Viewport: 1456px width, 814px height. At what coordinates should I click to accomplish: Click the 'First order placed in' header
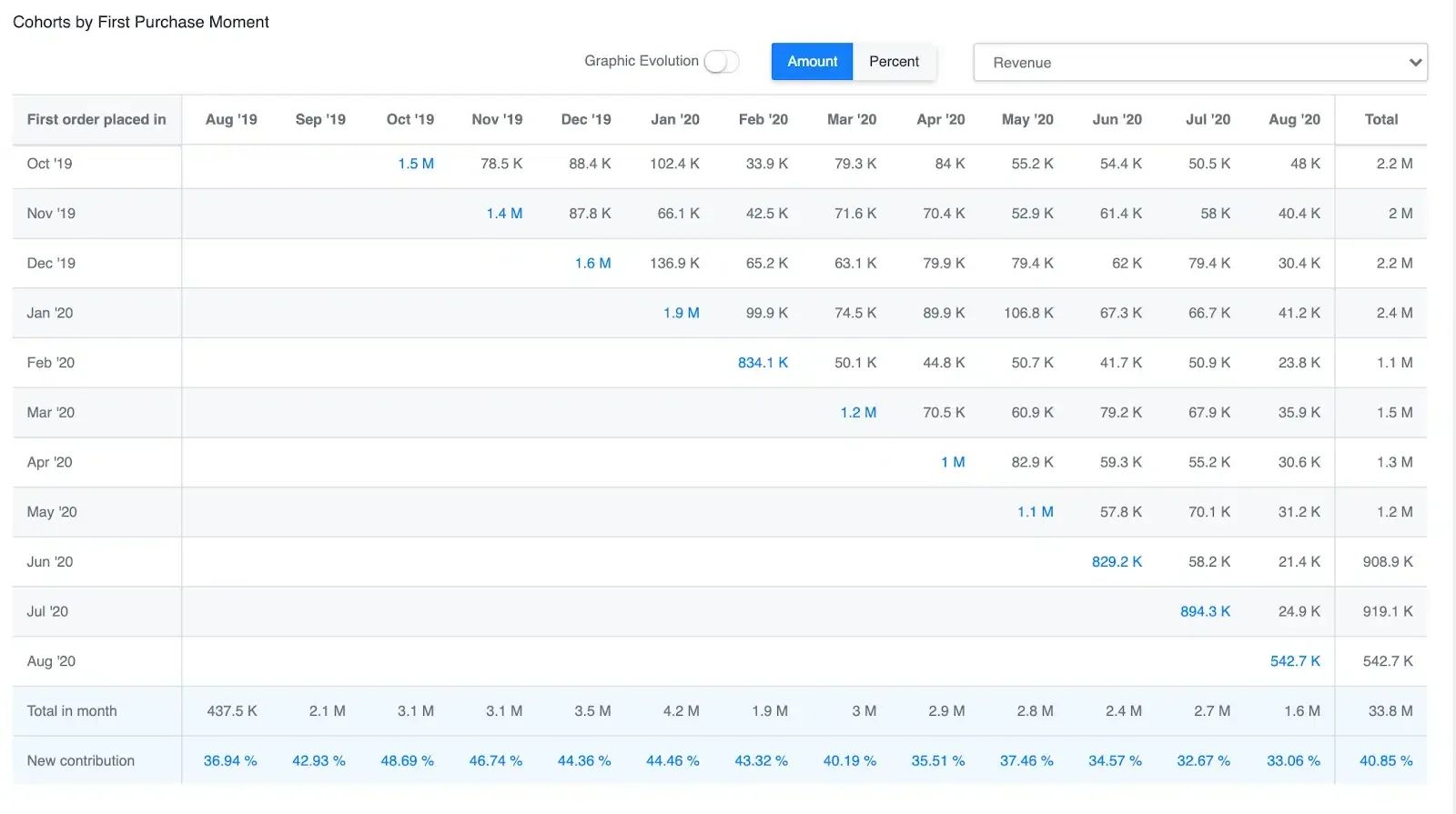point(96,119)
